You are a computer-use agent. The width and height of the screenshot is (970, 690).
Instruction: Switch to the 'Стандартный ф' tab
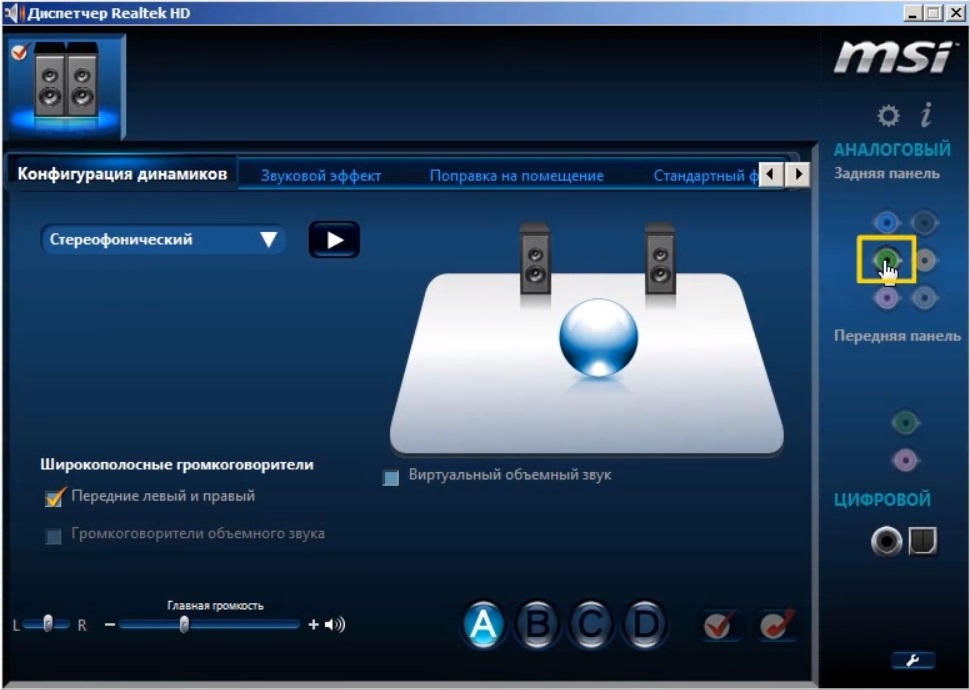(706, 176)
